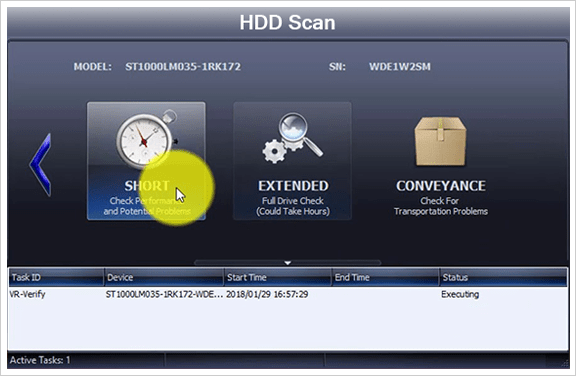
Task: Start the SHORT test with stopwatch icon
Action: tap(146, 161)
